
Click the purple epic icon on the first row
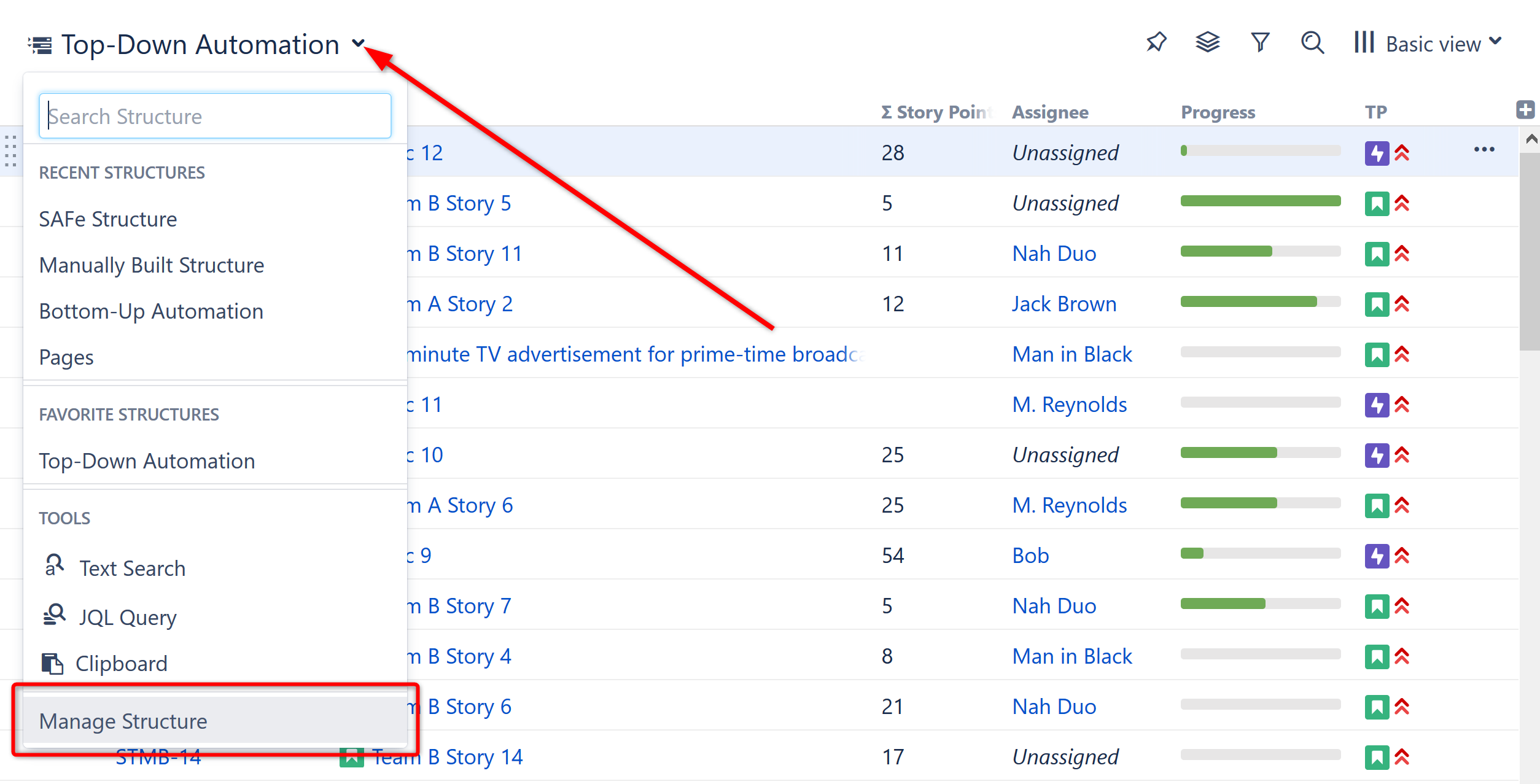(1377, 153)
